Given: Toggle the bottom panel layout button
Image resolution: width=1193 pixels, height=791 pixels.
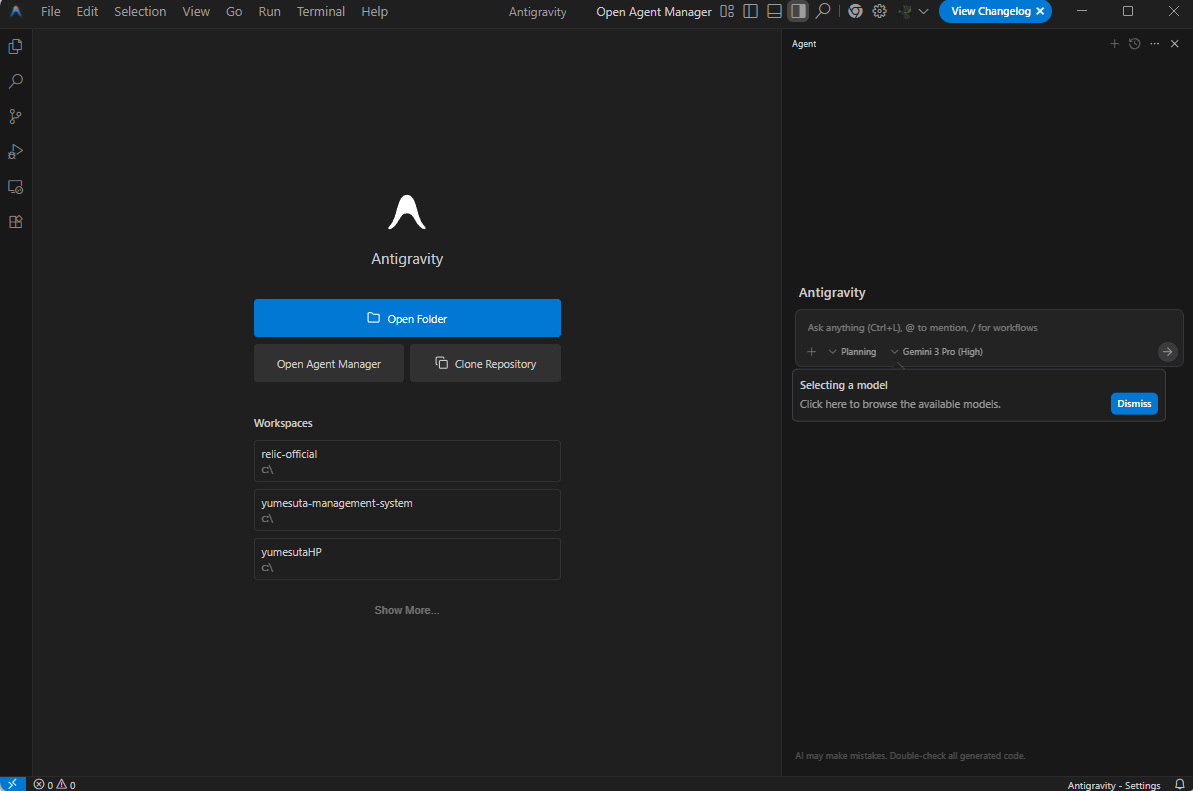Looking at the screenshot, I should [774, 12].
